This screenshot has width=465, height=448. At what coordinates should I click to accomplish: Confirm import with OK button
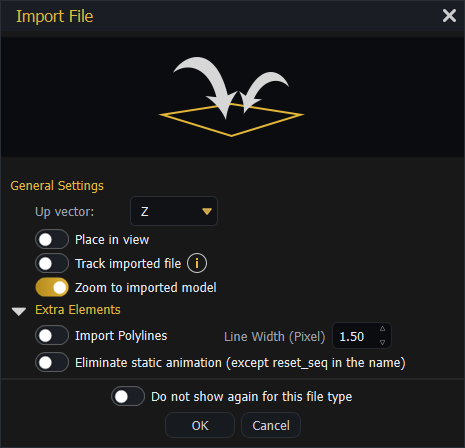tap(200, 425)
